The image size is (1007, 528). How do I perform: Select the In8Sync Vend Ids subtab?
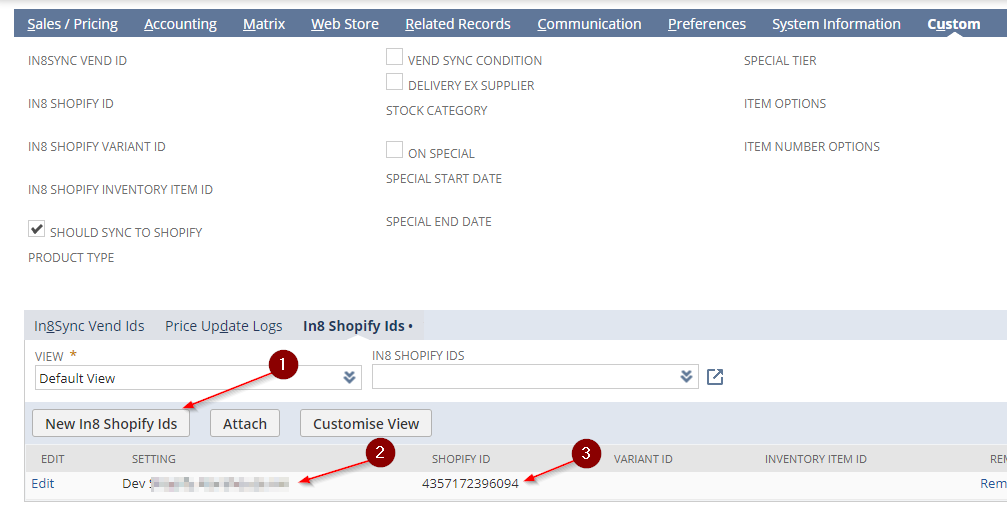[89, 326]
